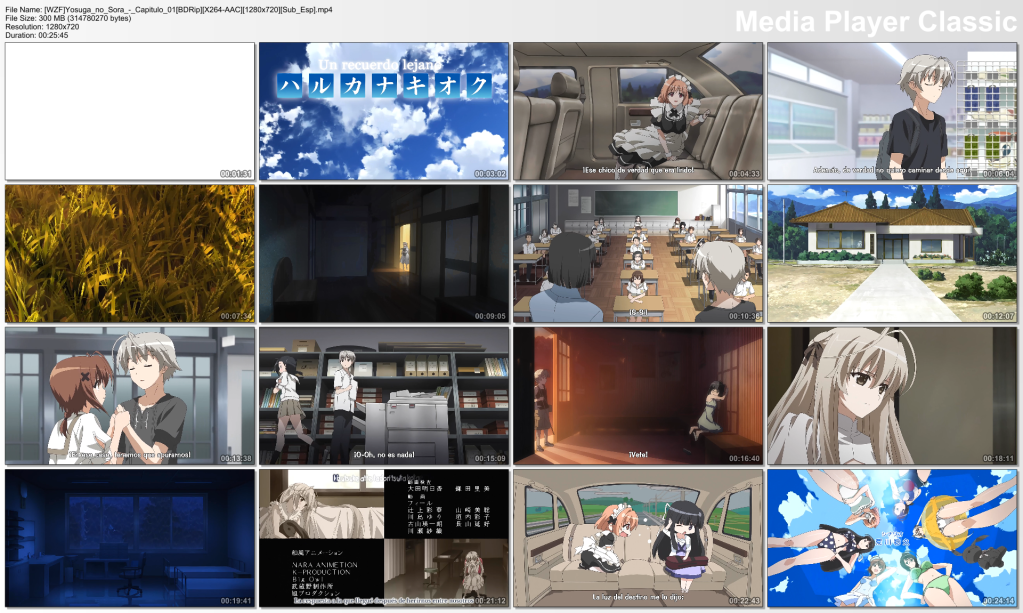Screen dimensions: 1023x613
Task: Open the holding-hands thumbnail at 00:13:38
Action: click(x=130, y=396)
